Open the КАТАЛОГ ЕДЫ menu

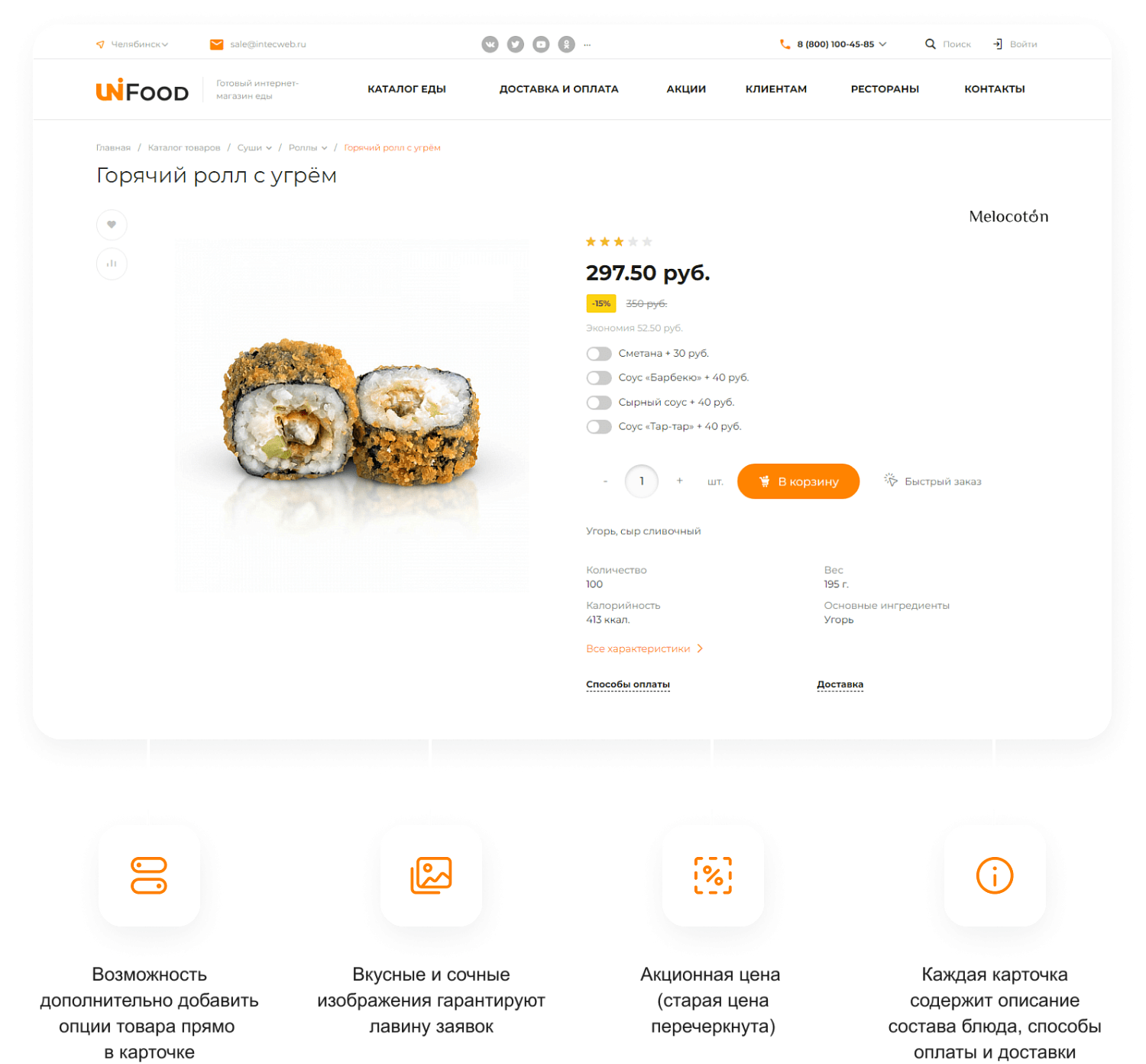pos(406,89)
